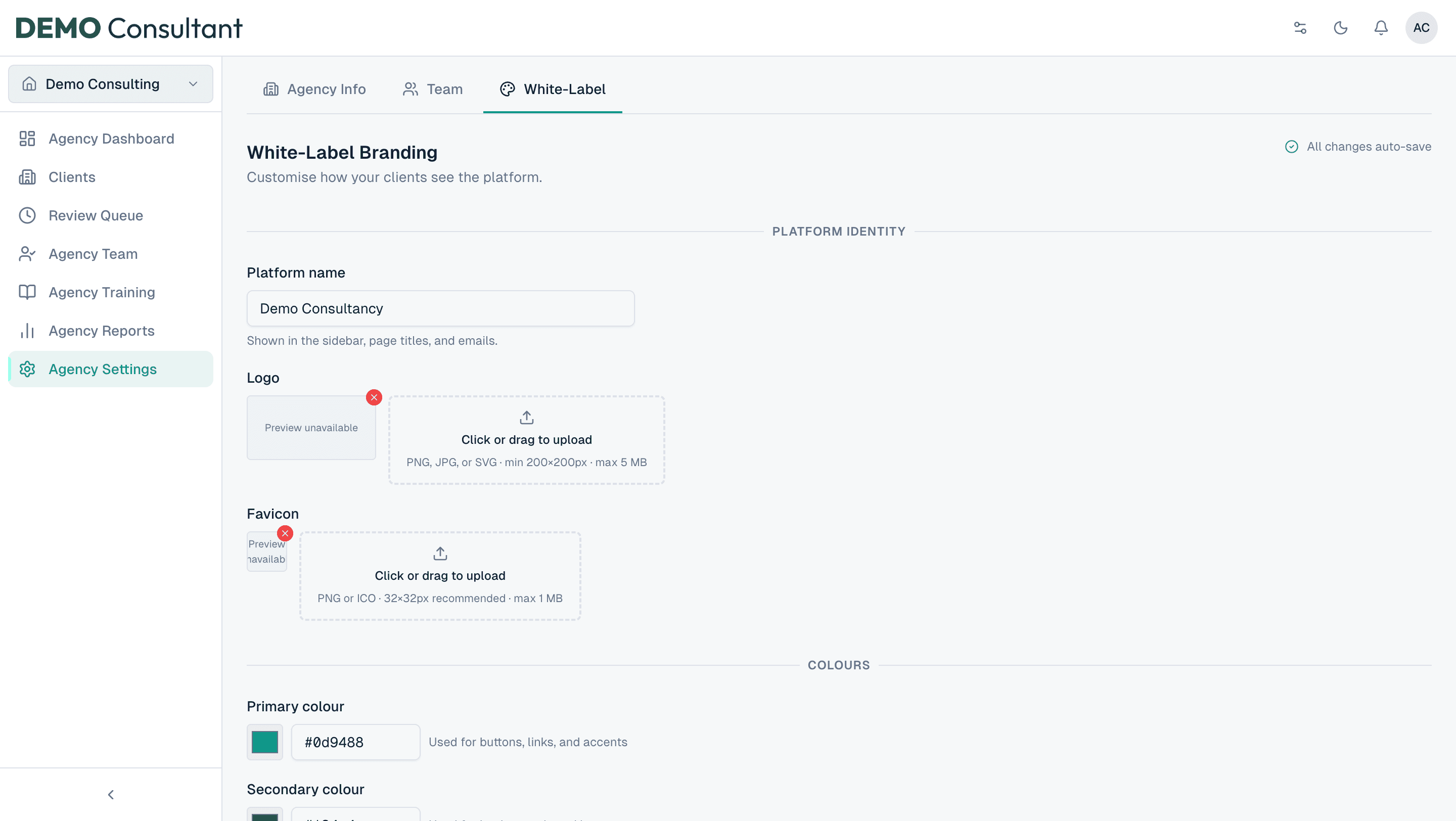This screenshot has width=1456, height=821.
Task: Open the secondary colour swatch picker
Action: 265,815
